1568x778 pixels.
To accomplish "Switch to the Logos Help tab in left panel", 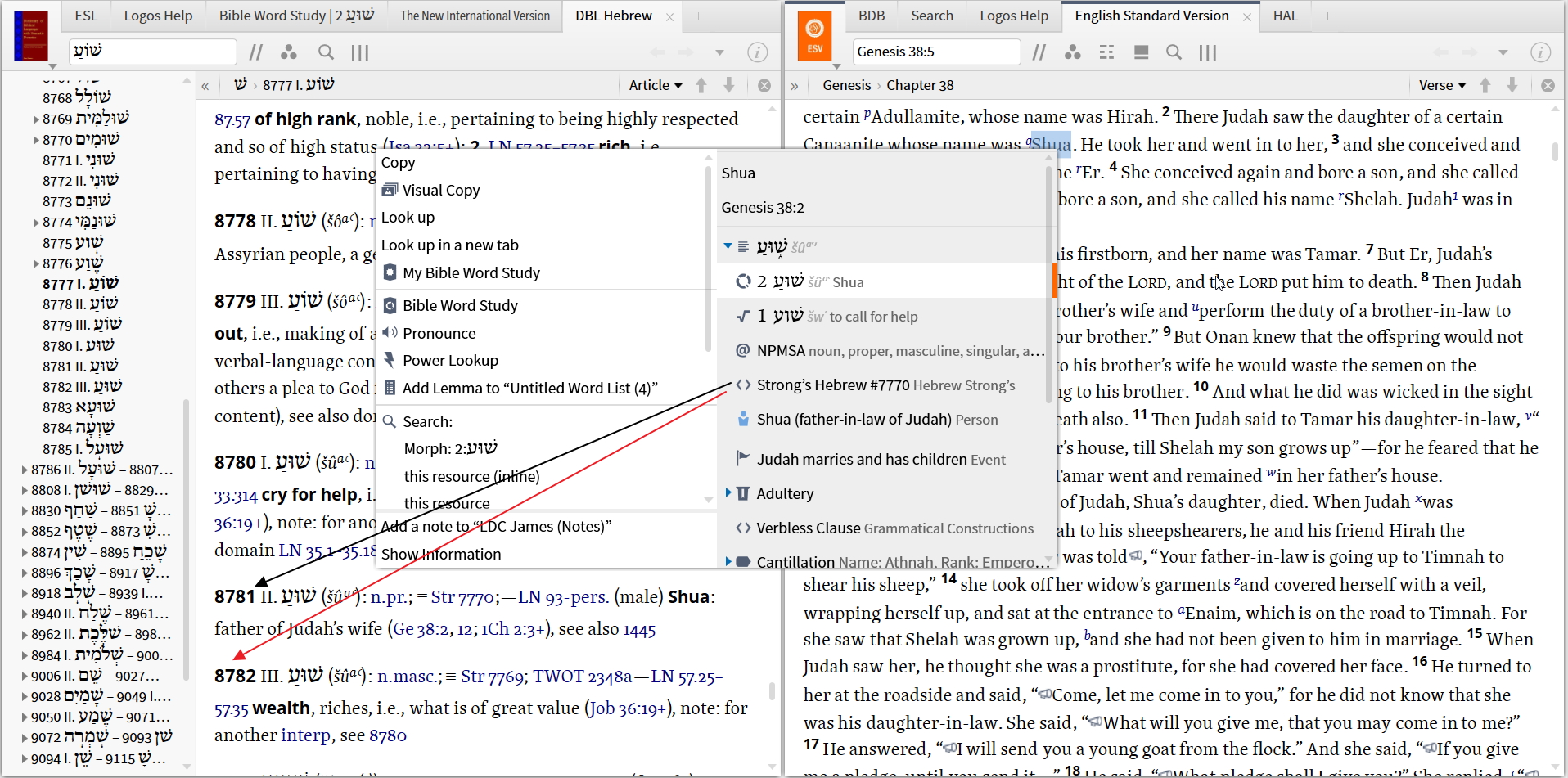I will coord(158,16).
